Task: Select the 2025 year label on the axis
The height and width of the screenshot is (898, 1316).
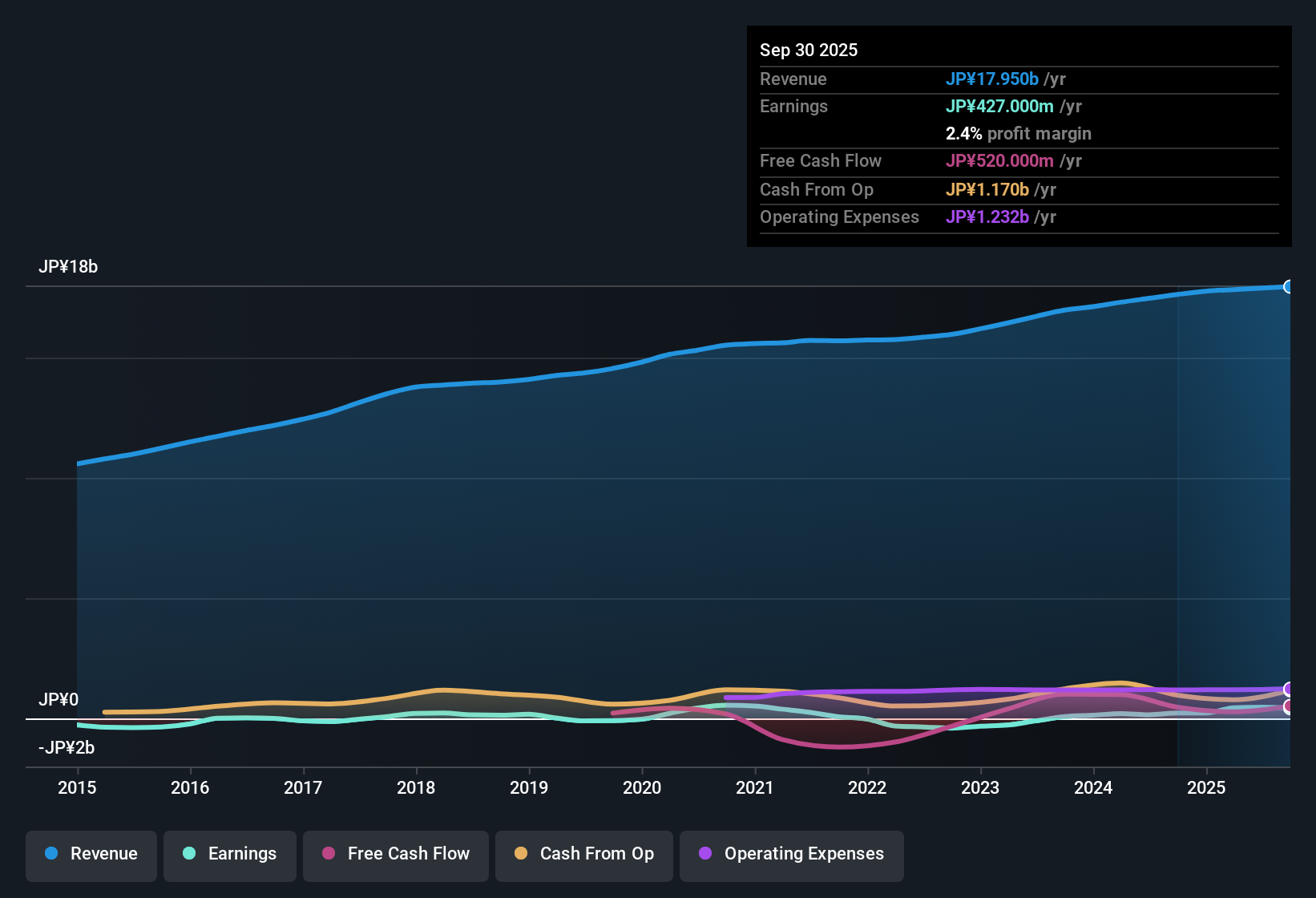Action: point(1207,788)
